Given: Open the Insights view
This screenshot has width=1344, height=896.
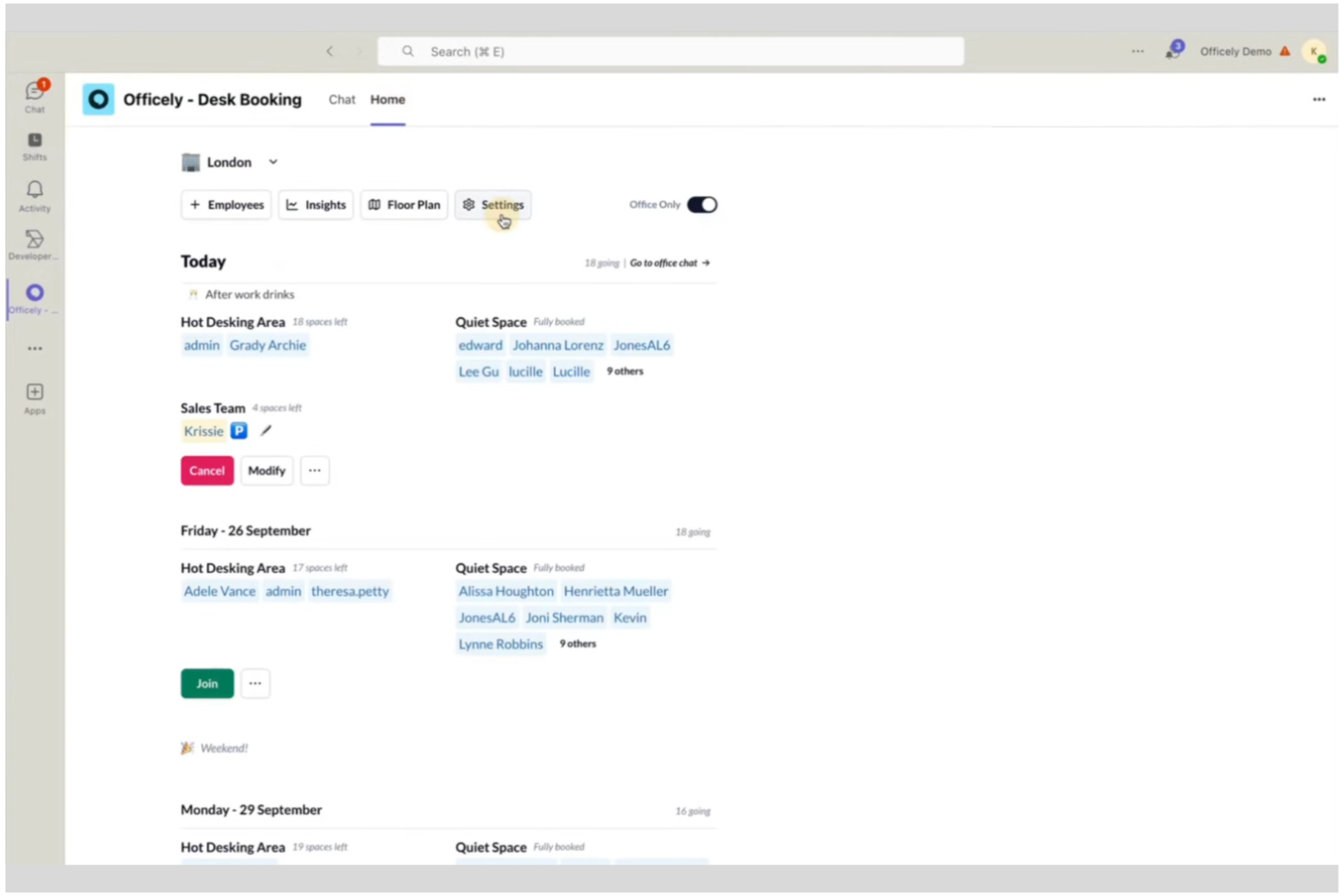Looking at the screenshot, I should [x=316, y=205].
